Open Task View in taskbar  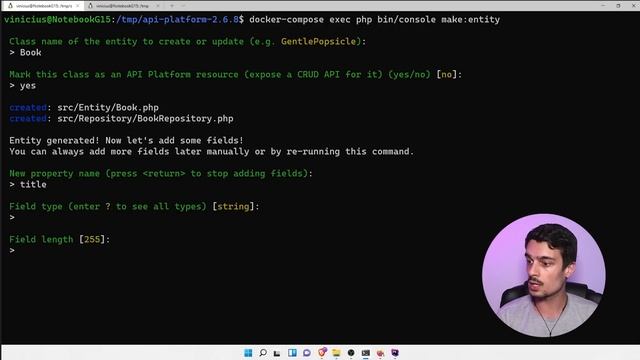(277, 353)
